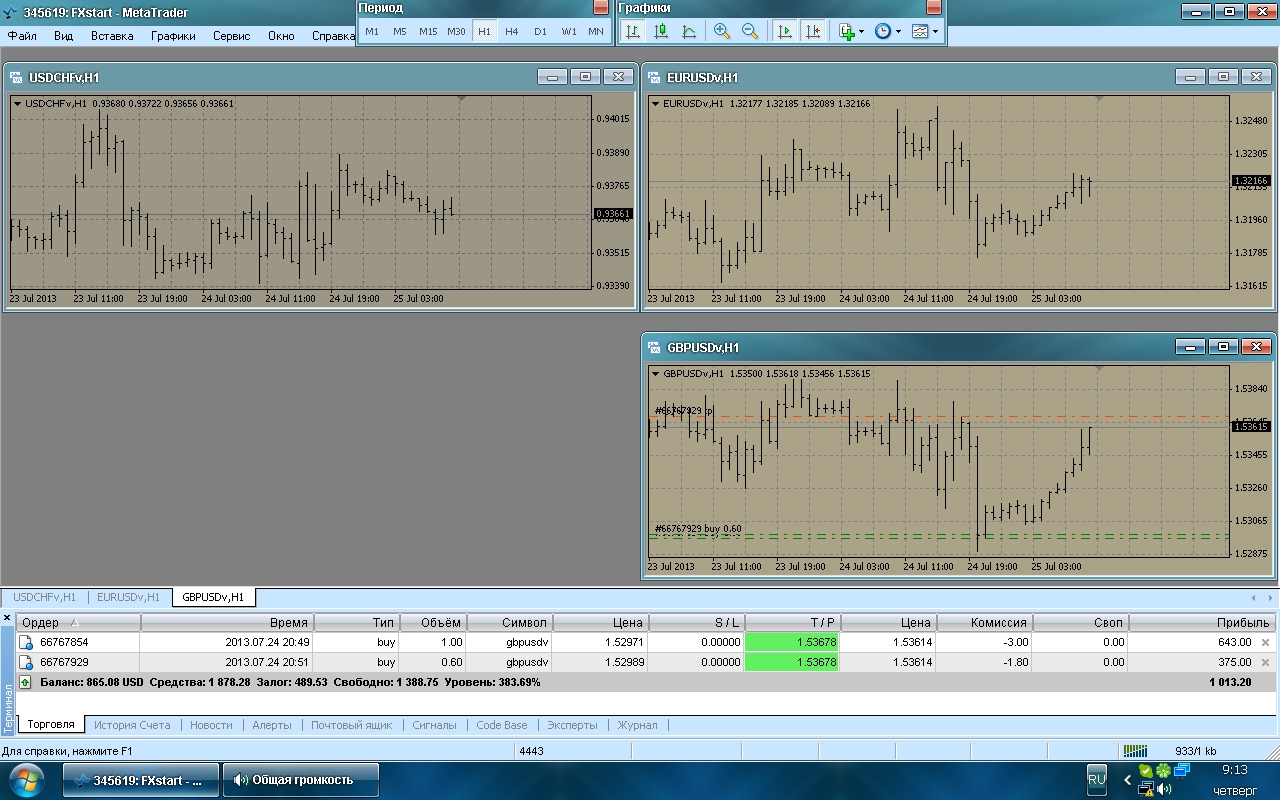The width and height of the screenshot is (1280, 800).
Task: Click the connection status bars icon
Action: (1136, 750)
